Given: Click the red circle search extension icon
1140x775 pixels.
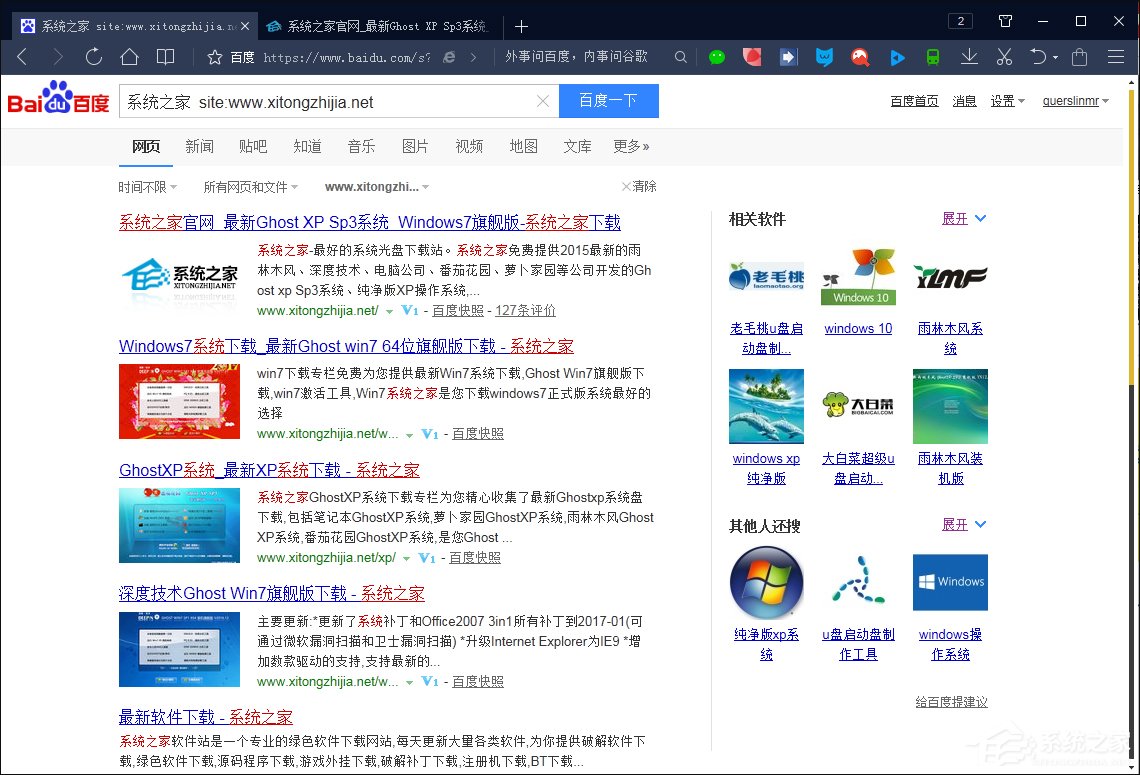Looking at the screenshot, I should pos(752,57).
